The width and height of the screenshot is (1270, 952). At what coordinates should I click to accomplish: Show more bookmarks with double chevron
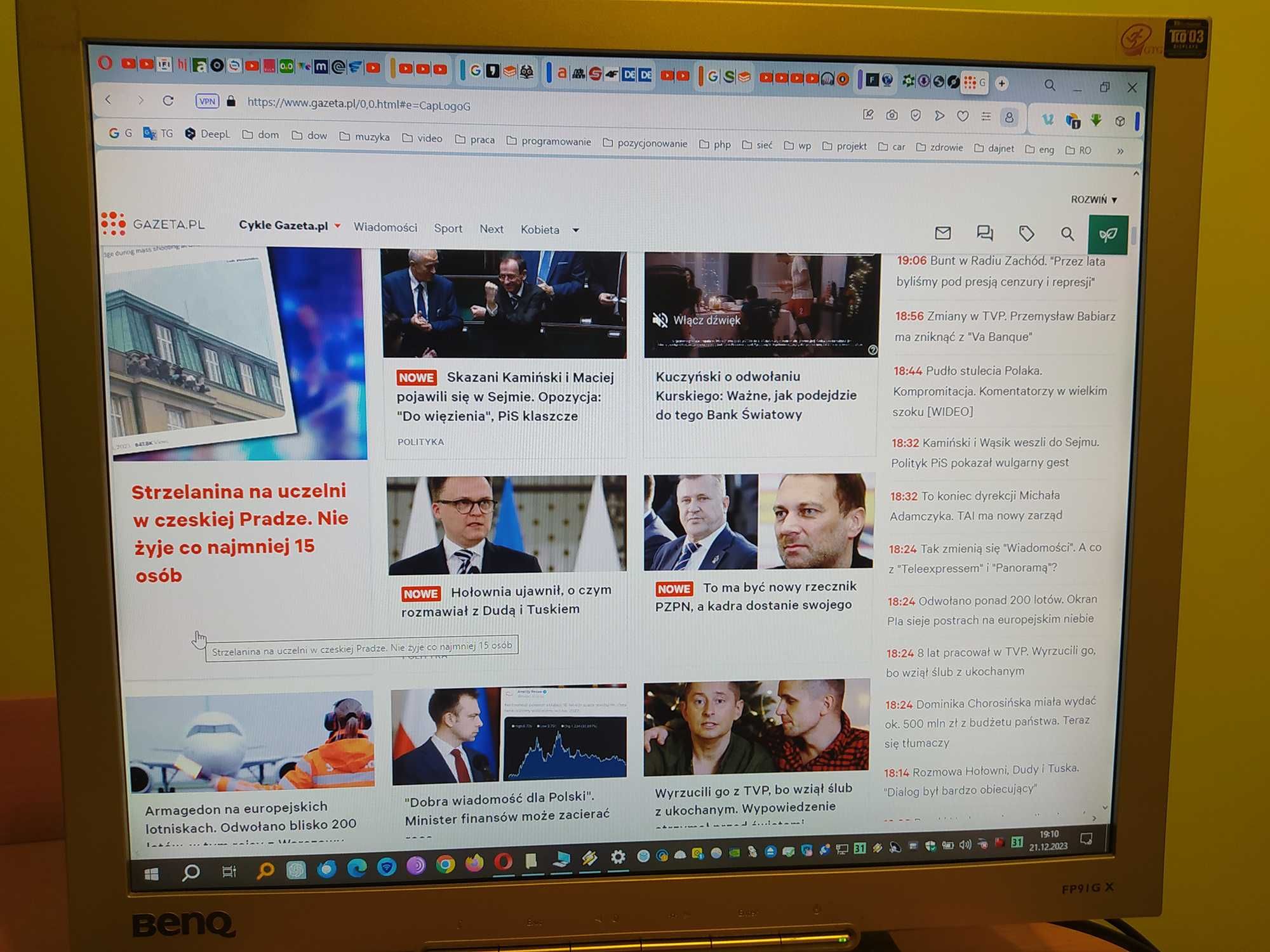tap(1120, 151)
